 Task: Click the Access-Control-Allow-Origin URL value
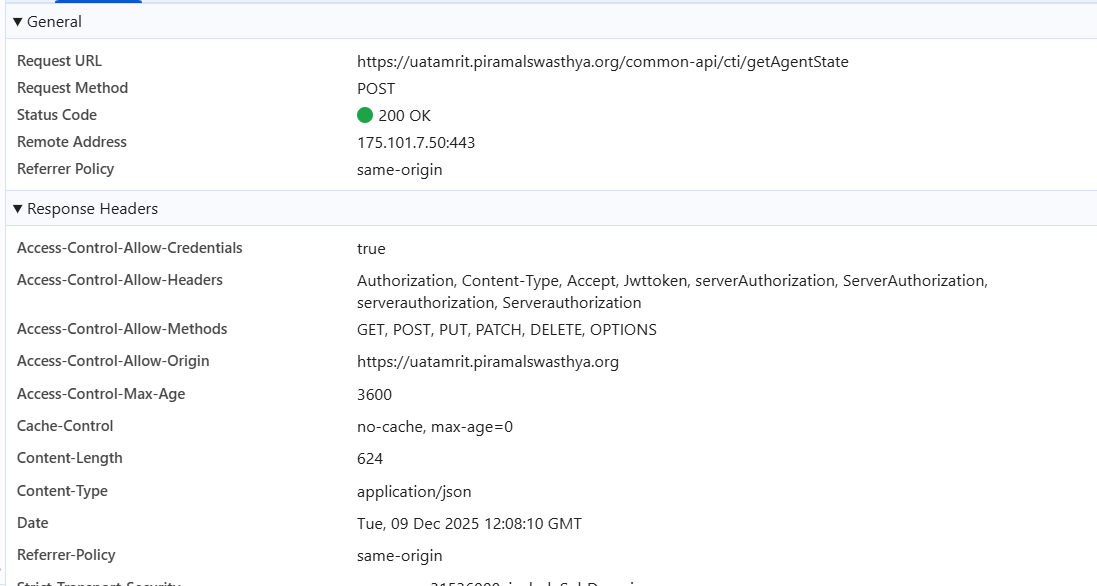point(487,362)
